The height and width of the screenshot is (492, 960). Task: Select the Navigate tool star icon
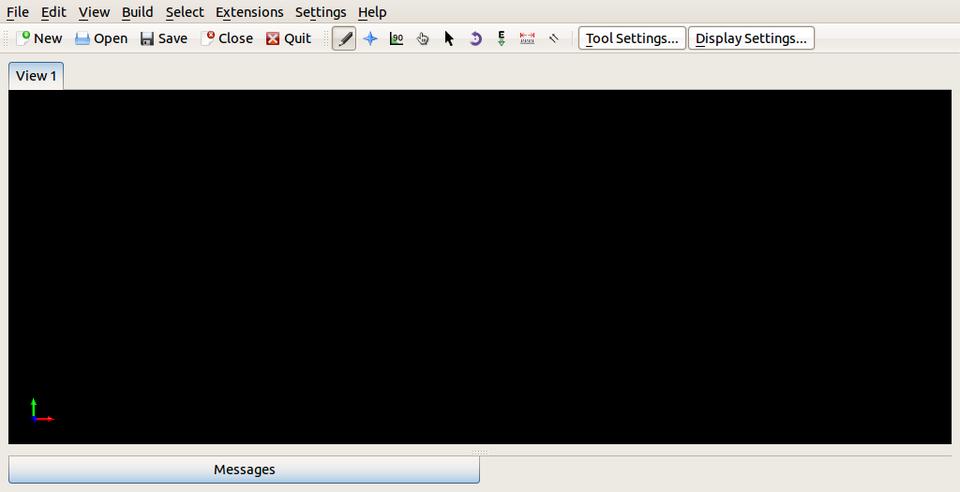pyautogui.click(x=370, y=39)
